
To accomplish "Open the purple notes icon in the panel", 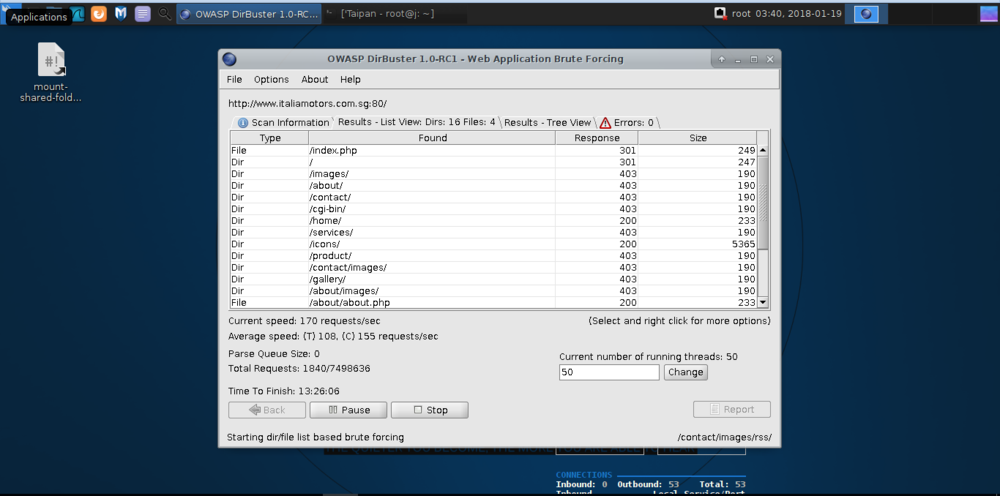I will (x=143, y=14).
